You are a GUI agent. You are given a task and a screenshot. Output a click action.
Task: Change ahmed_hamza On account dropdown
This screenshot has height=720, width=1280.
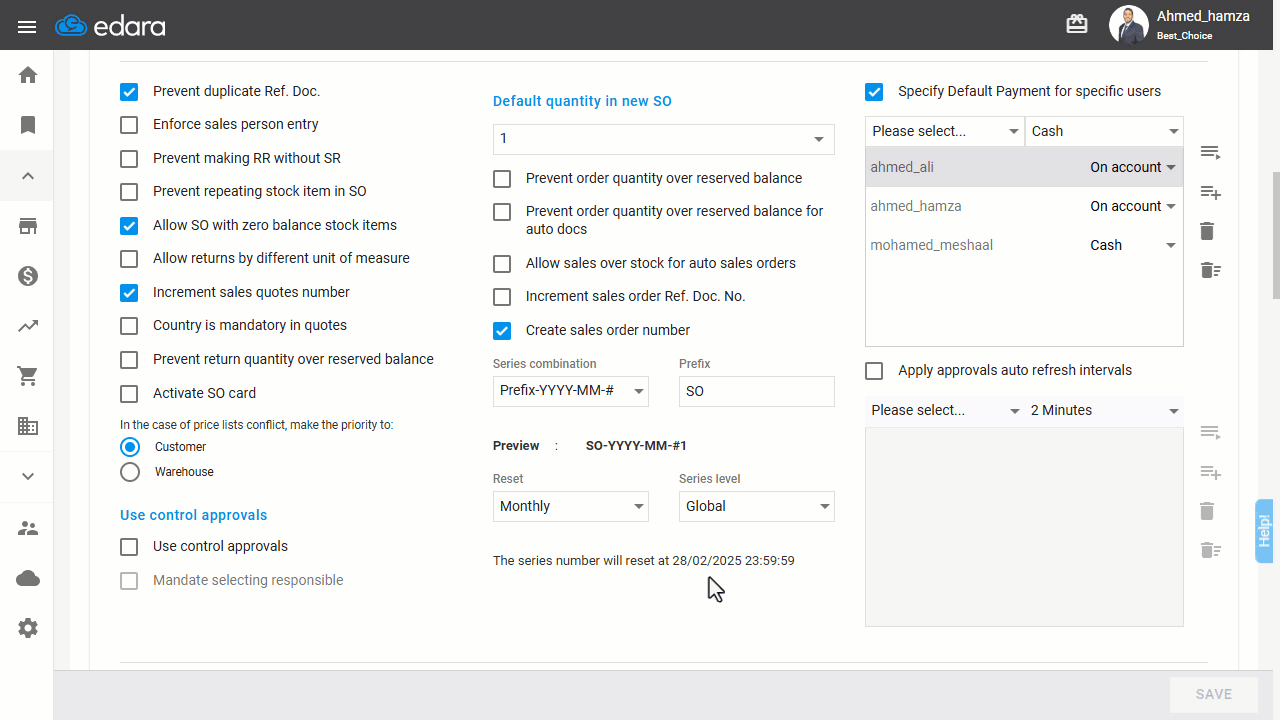point(1133,206)
